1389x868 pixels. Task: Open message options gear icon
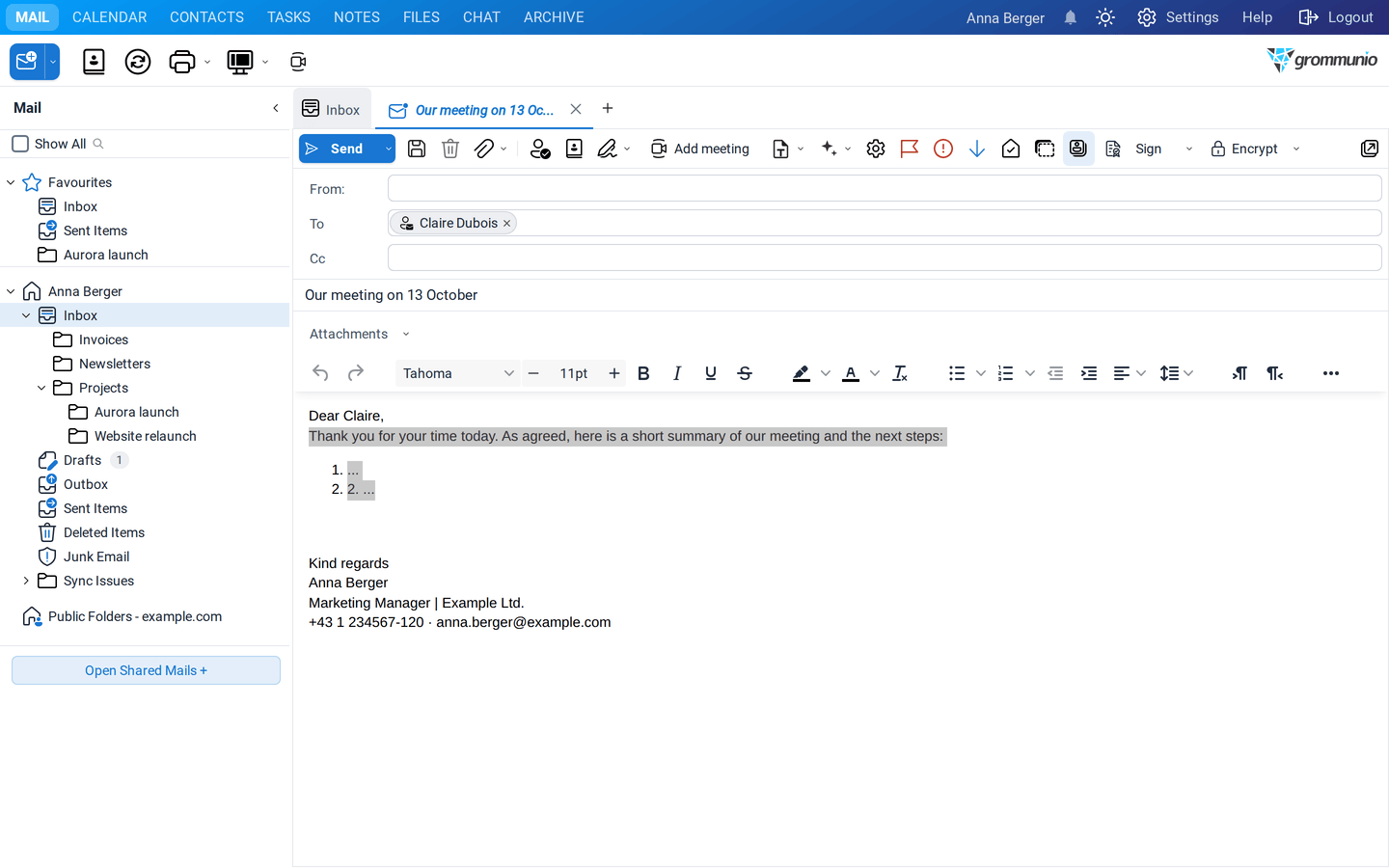876,149
